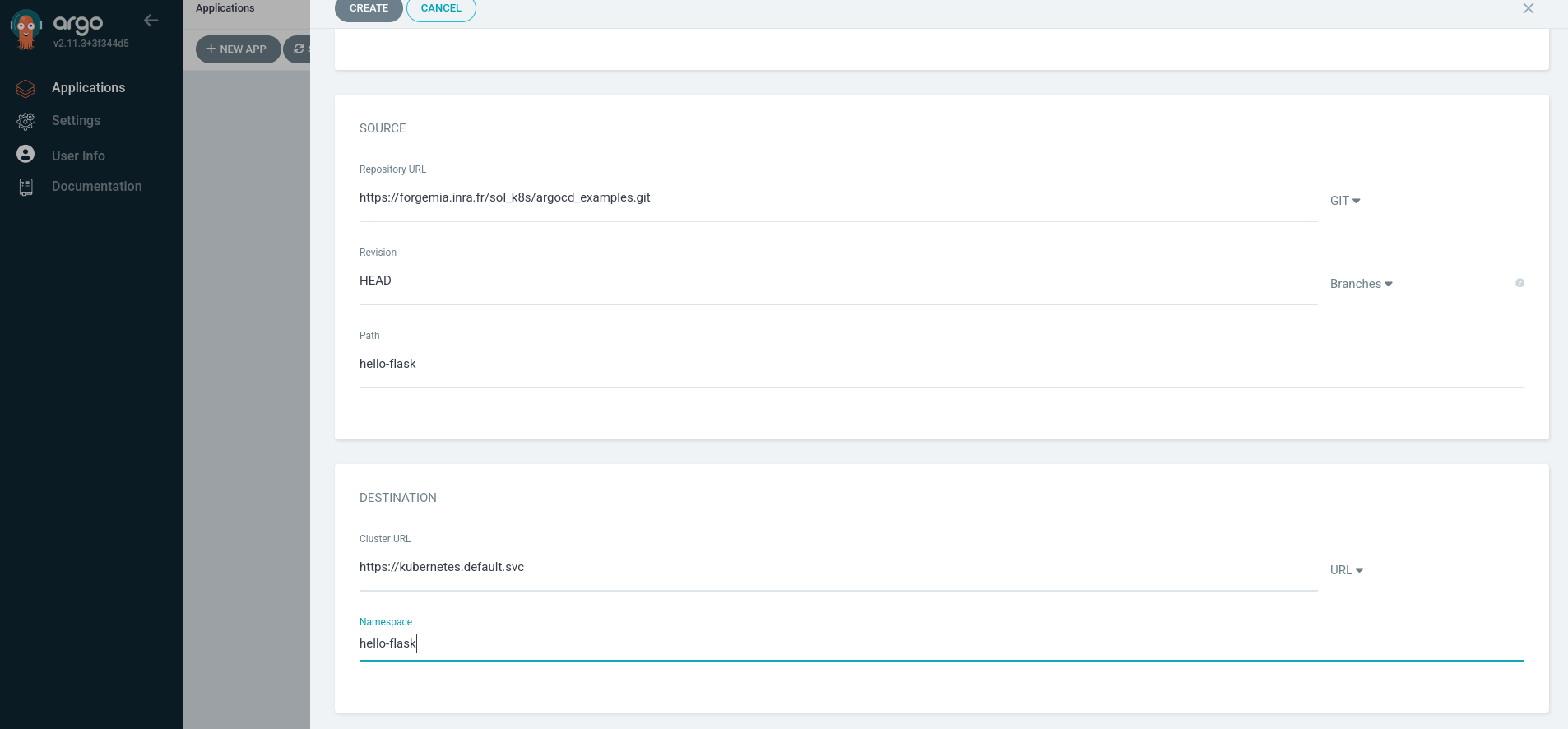
Task: Click the Argo octopus logo
Action: coord(26,30)
